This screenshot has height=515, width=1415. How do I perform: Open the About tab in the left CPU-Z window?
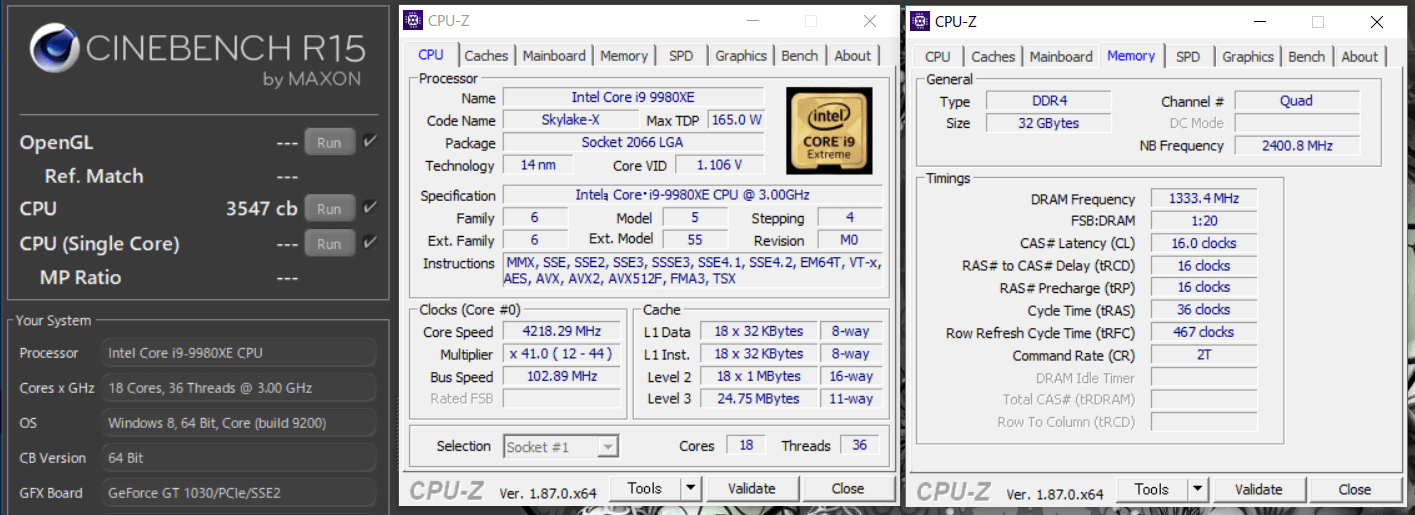click(x=853, y=56)
